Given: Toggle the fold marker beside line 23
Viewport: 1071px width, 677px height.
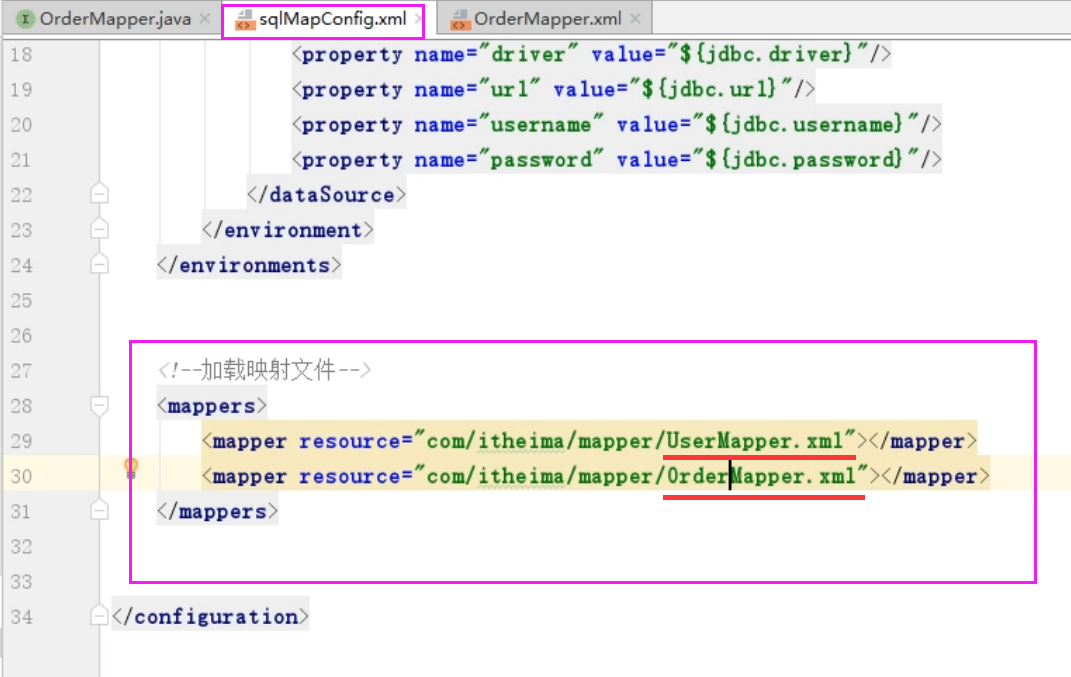Looking at the screenshot, I should pyautogui.click(x=99, y=229).
